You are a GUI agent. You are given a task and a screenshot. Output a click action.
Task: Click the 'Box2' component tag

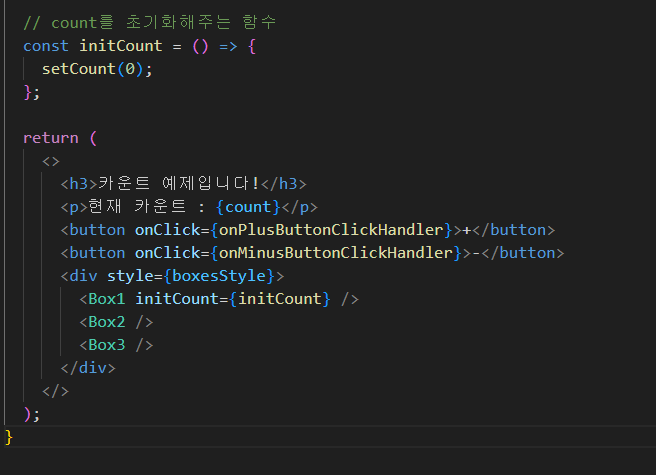tap(107, 322)
